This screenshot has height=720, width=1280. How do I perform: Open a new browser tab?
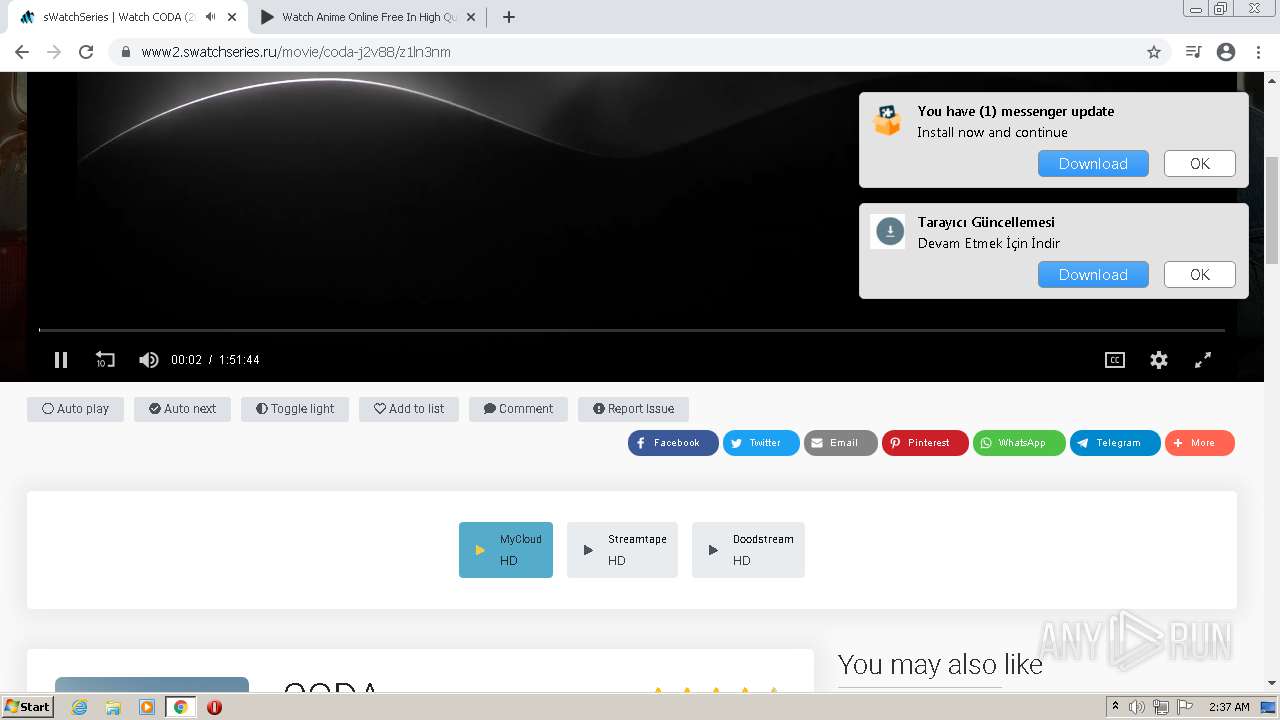[509, 17]
